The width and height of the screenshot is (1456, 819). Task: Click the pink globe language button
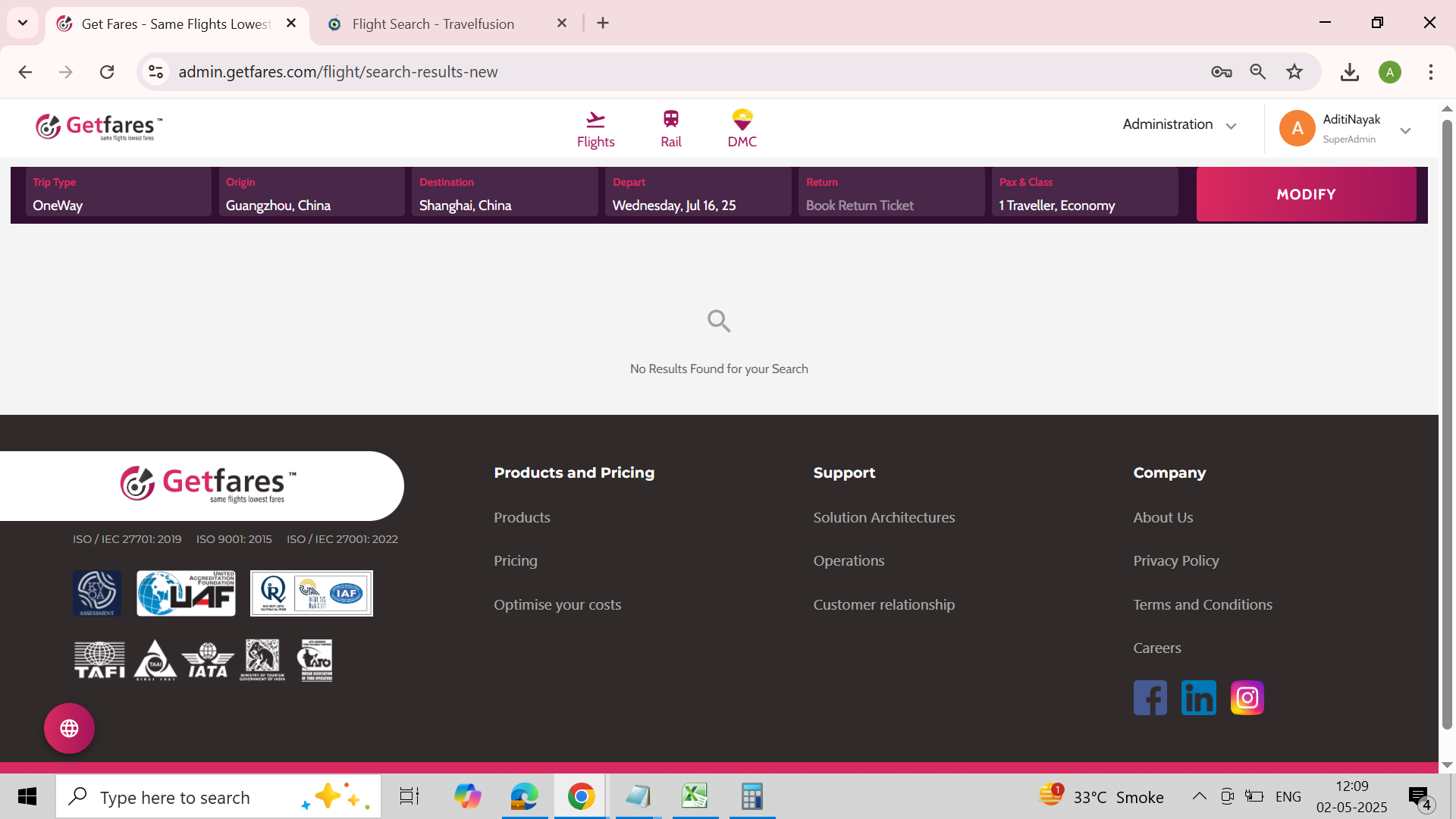[69, 729]
